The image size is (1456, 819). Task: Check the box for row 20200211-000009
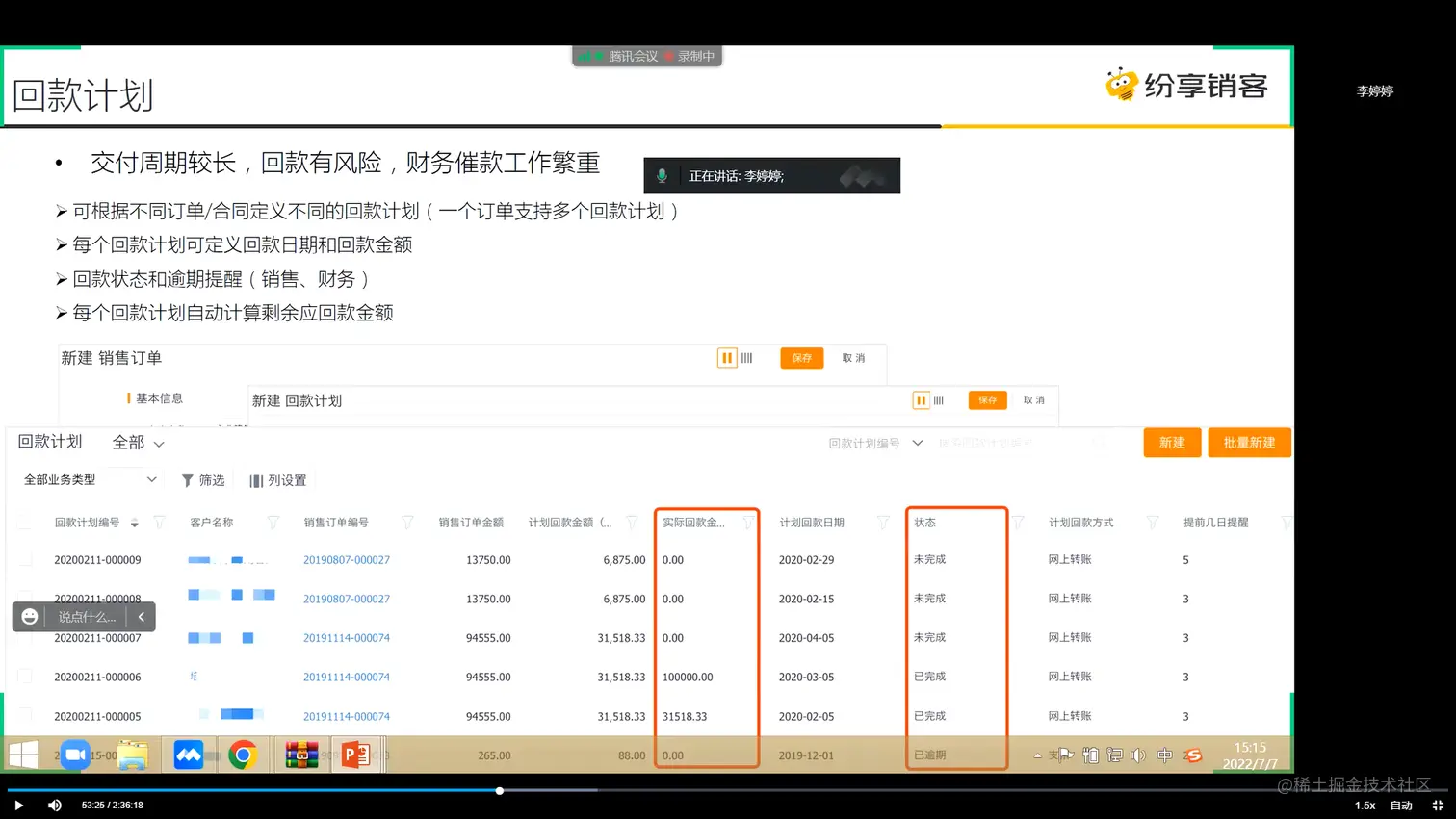point(25,559)
